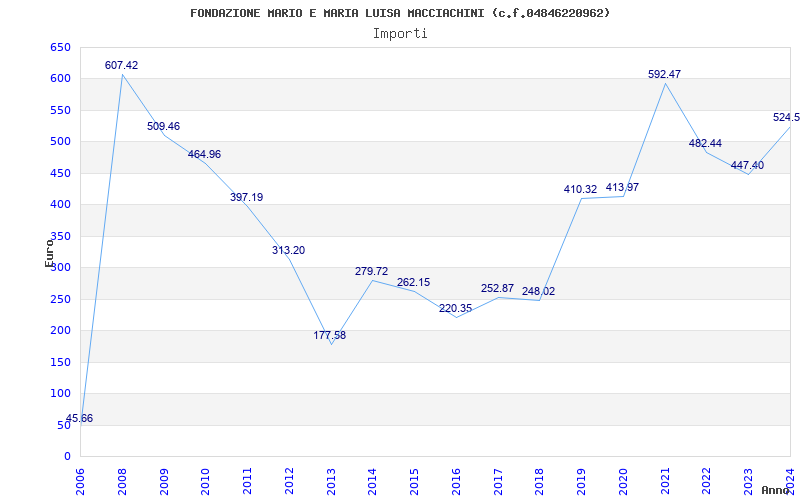
Task: Select the 592.47 peak label
Action: coord(664,74)
